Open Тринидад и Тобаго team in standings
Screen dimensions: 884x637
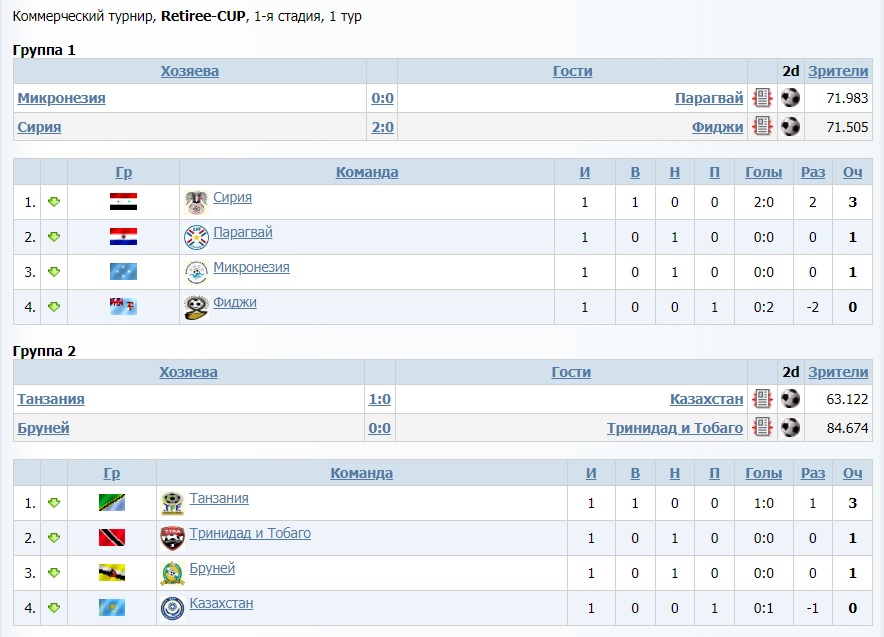point(250,533)
